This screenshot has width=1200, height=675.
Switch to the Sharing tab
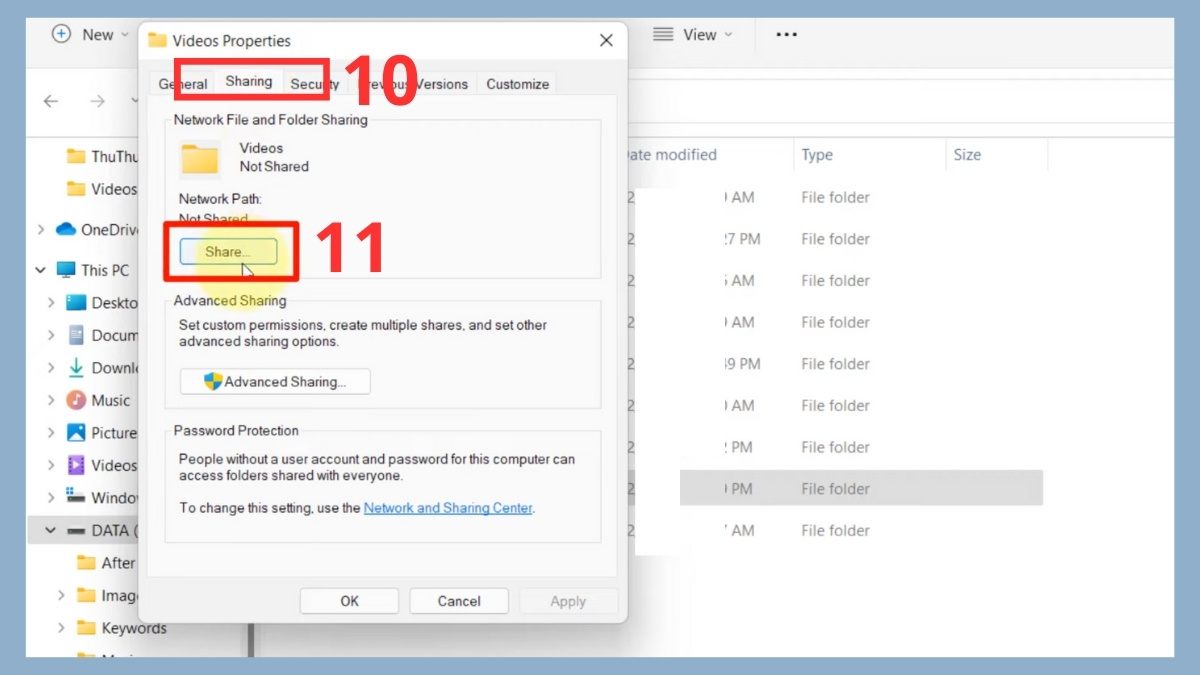point(249,82)
